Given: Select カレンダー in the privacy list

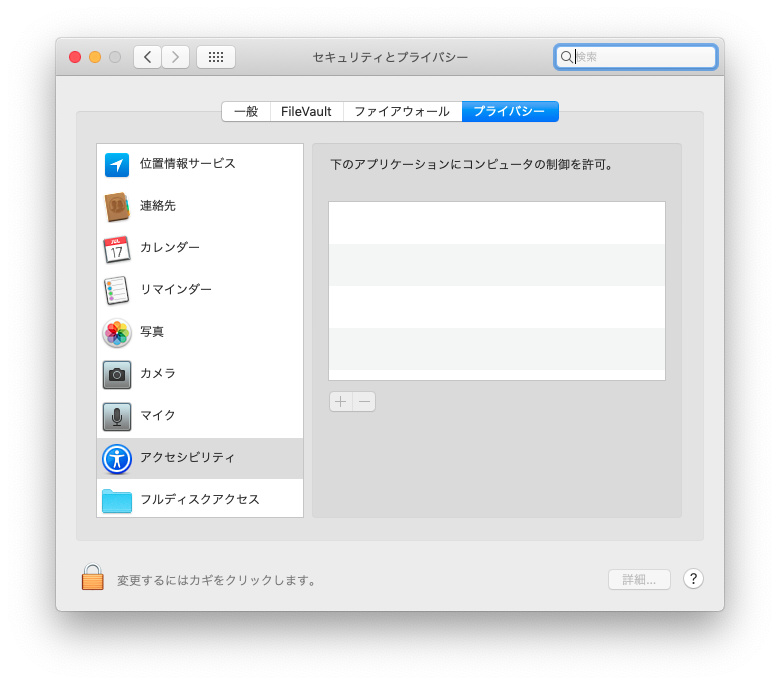Looking at the screenshot, I should (200, 249).
